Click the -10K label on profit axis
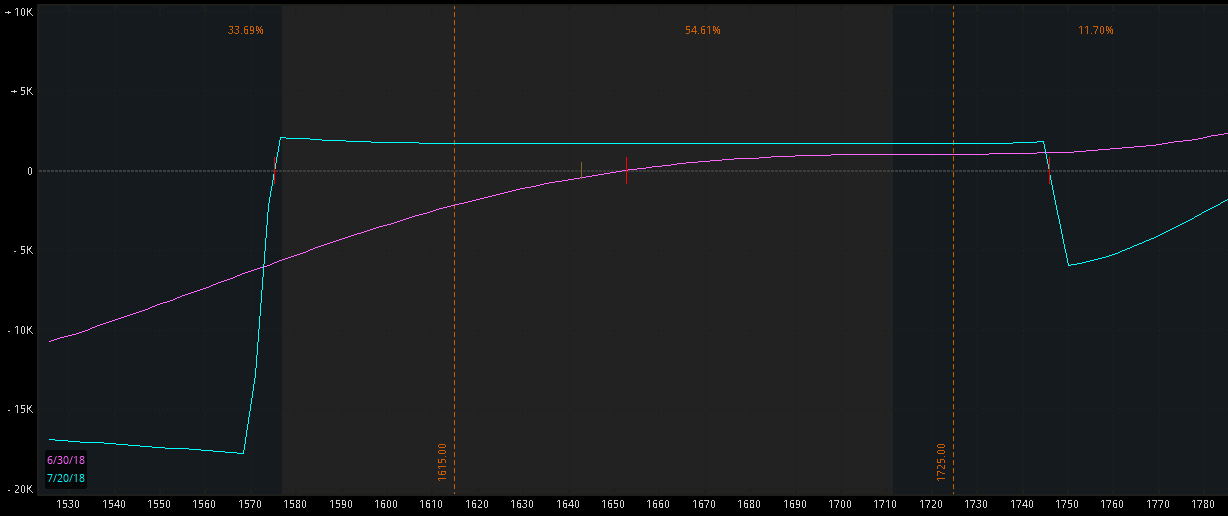 tap(21, 330)
